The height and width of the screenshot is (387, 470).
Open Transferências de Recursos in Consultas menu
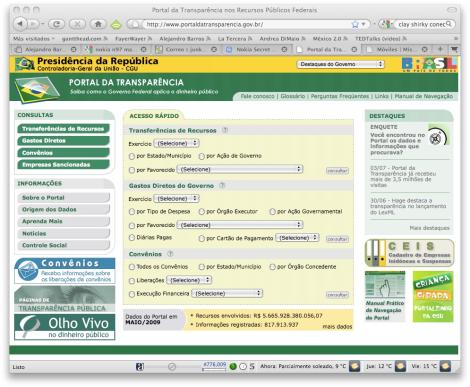[x=63, y=129]
